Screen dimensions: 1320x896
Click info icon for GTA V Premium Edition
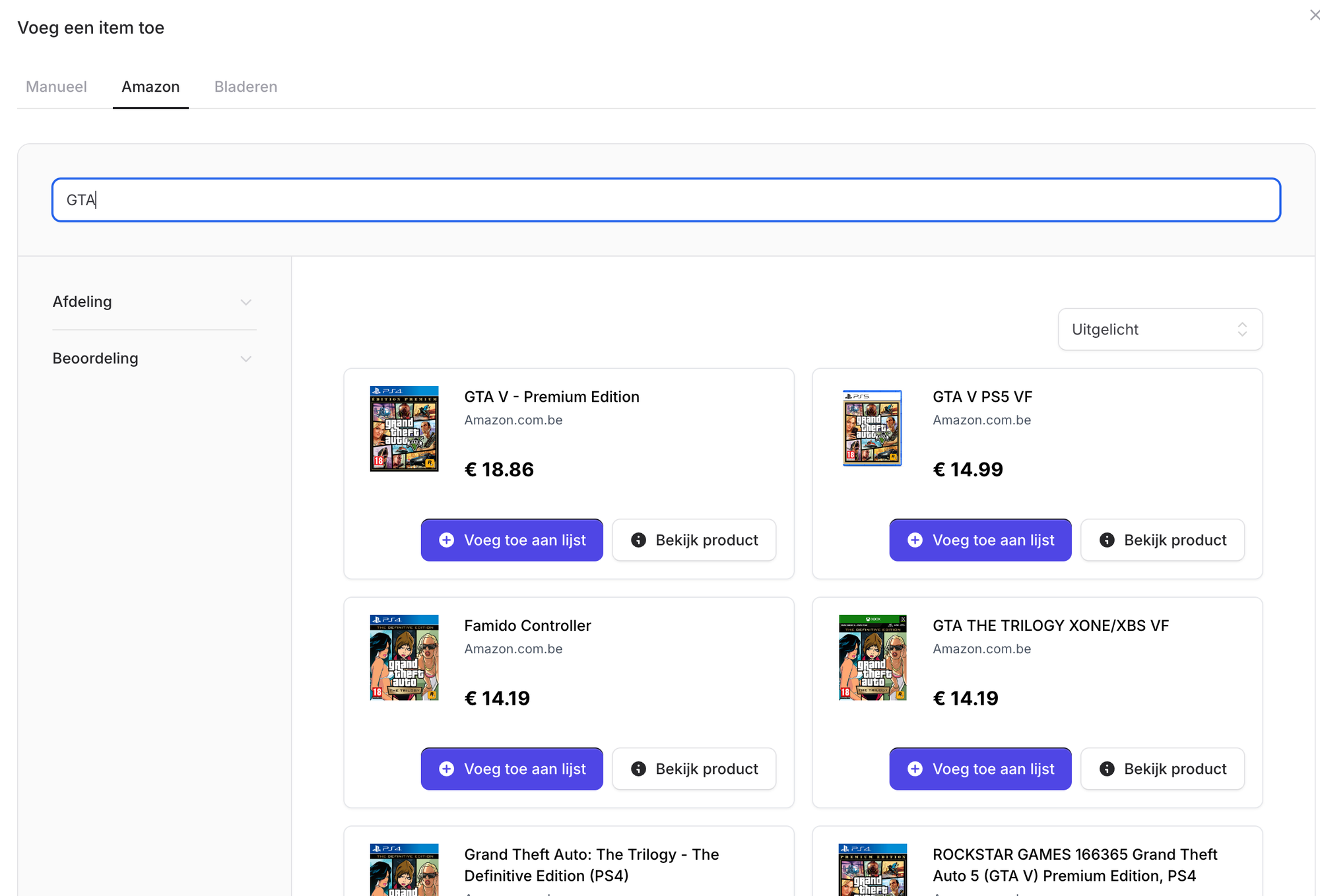[638, 540]
